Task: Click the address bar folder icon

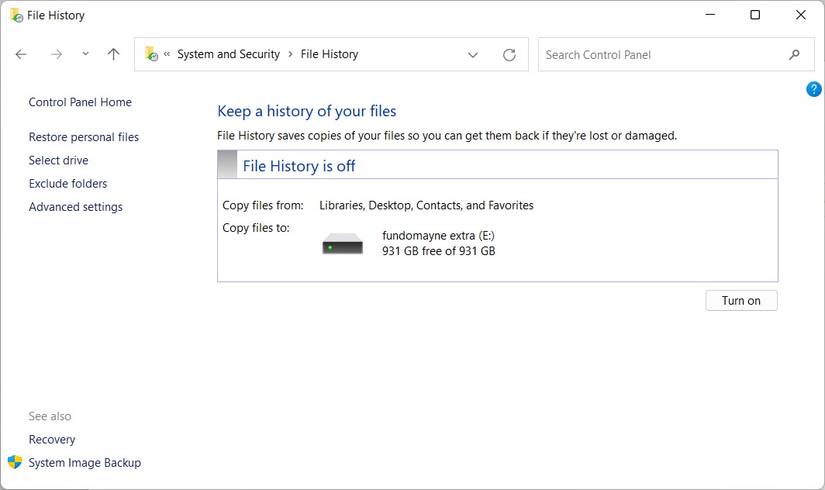Action: click(151, 54)
